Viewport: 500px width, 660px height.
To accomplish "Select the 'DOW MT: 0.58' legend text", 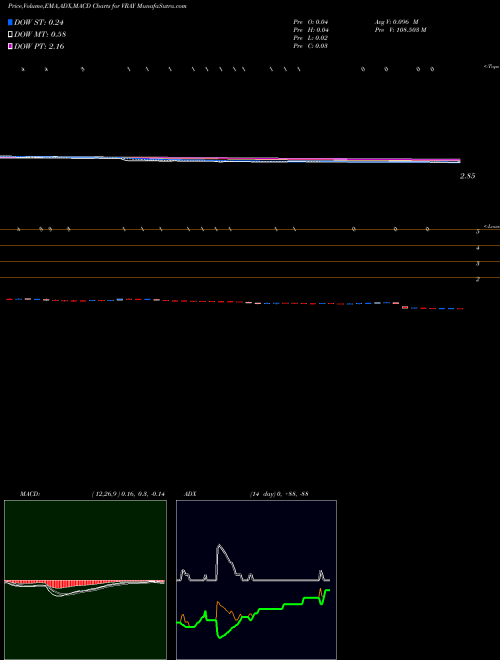I will 40,35.
